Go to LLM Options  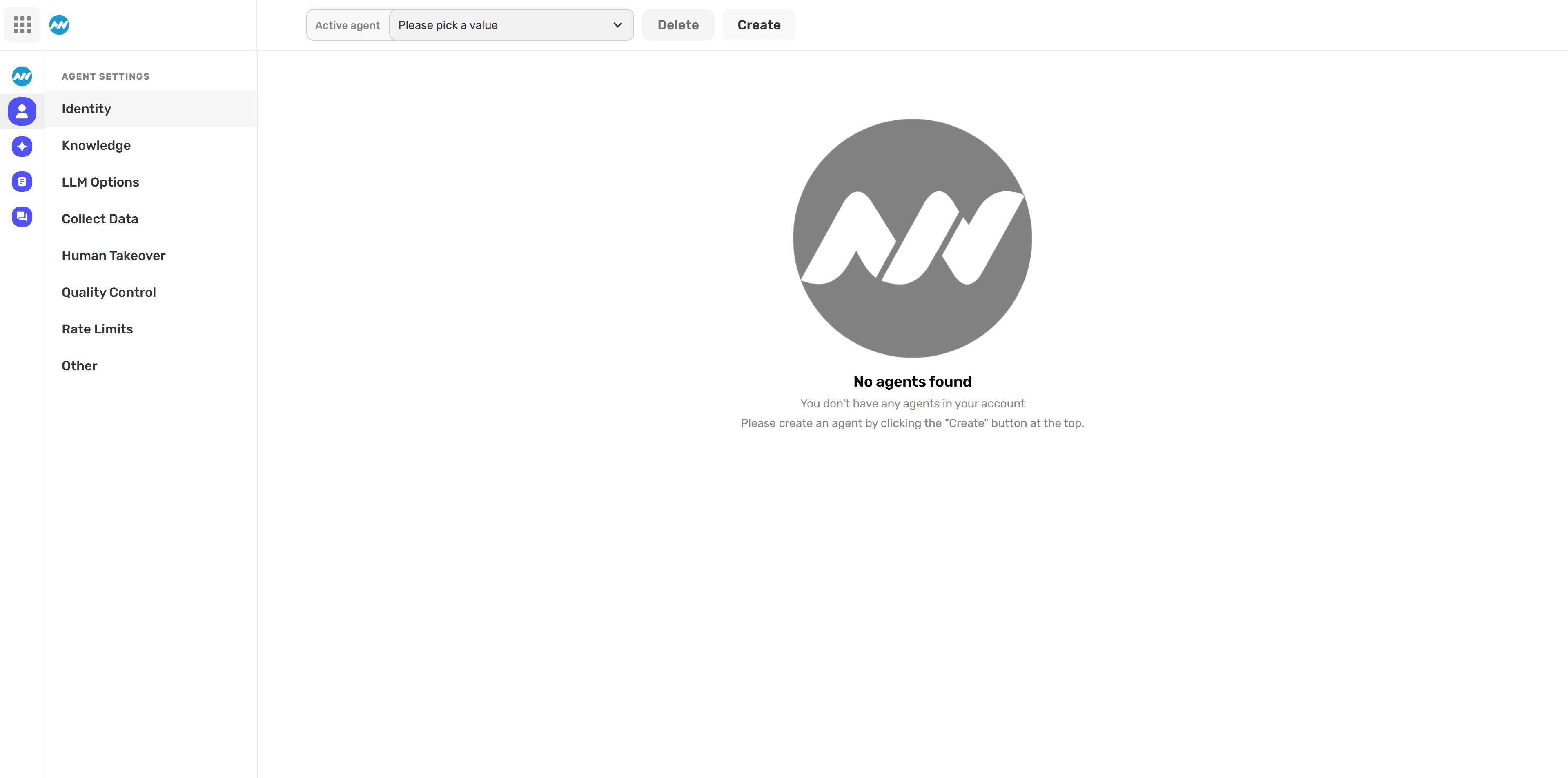(151, 182)
